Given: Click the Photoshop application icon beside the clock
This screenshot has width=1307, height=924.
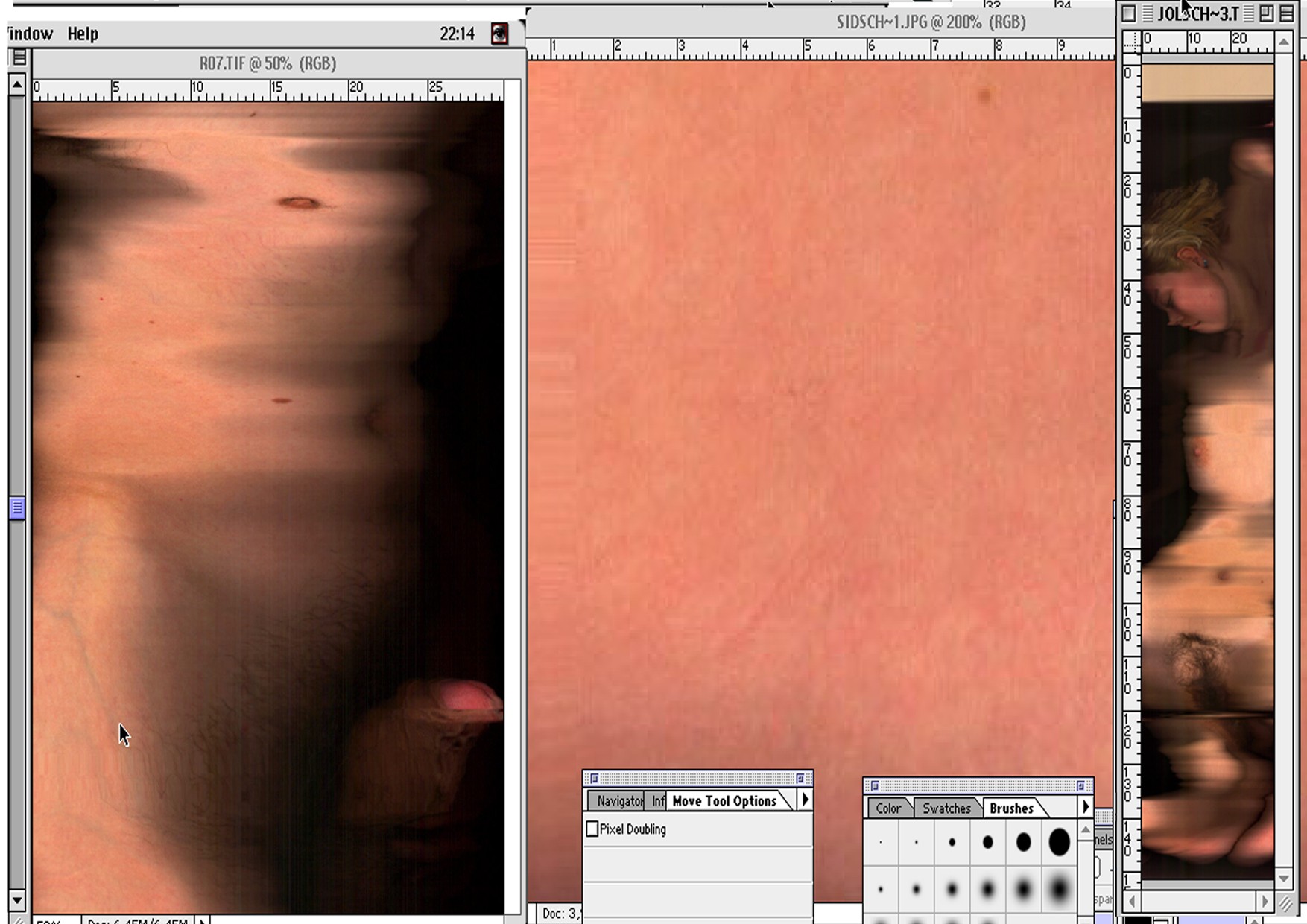Looking at the screenshot, I should click(x=499, y=34).
